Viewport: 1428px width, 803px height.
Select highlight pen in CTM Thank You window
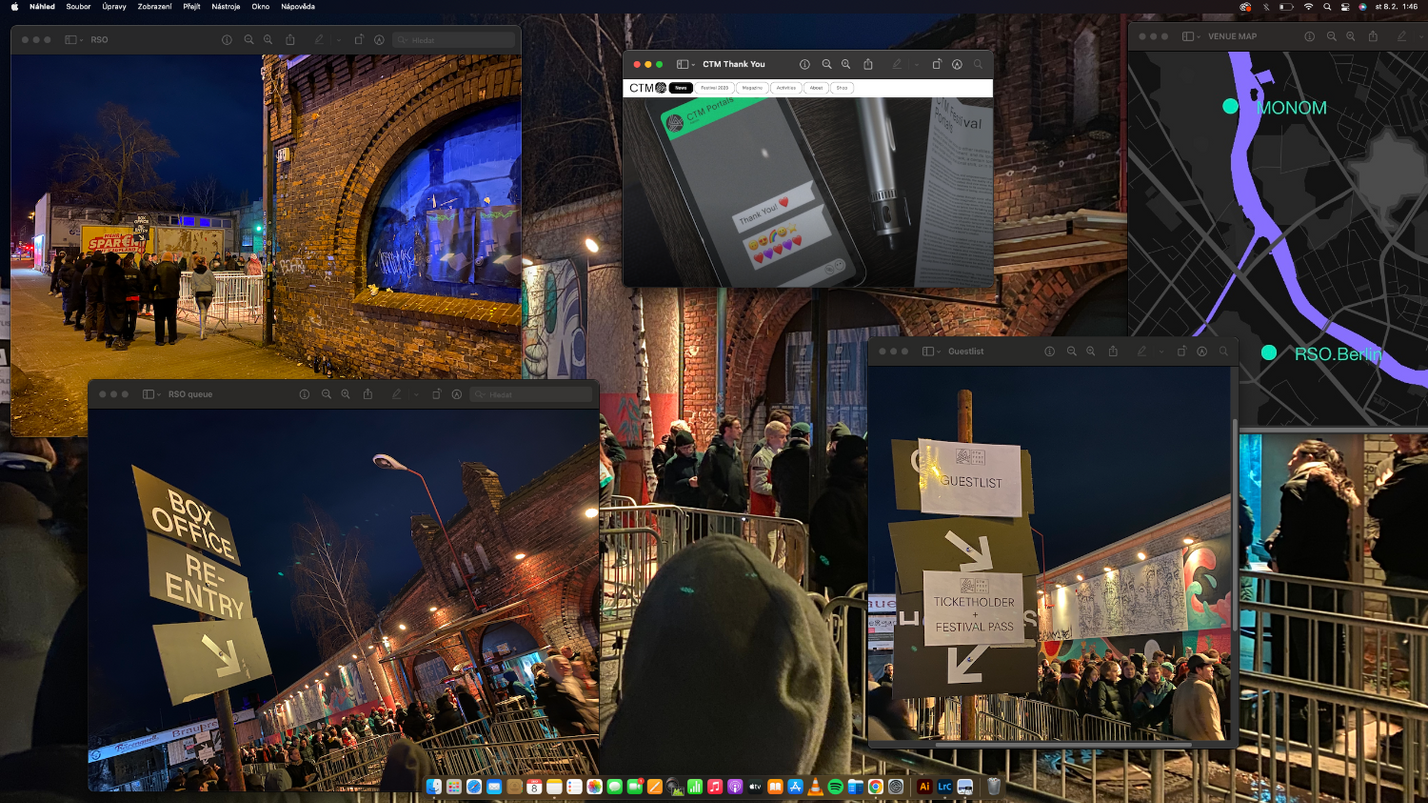point(897,64)
